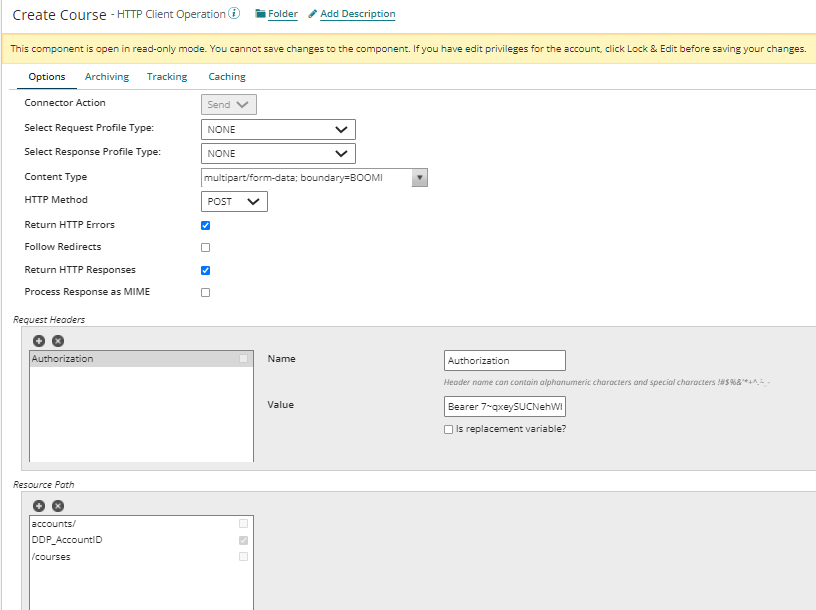Remove the selected Resource Path segment
816x610 pixels.
click(x=56, y=506)
